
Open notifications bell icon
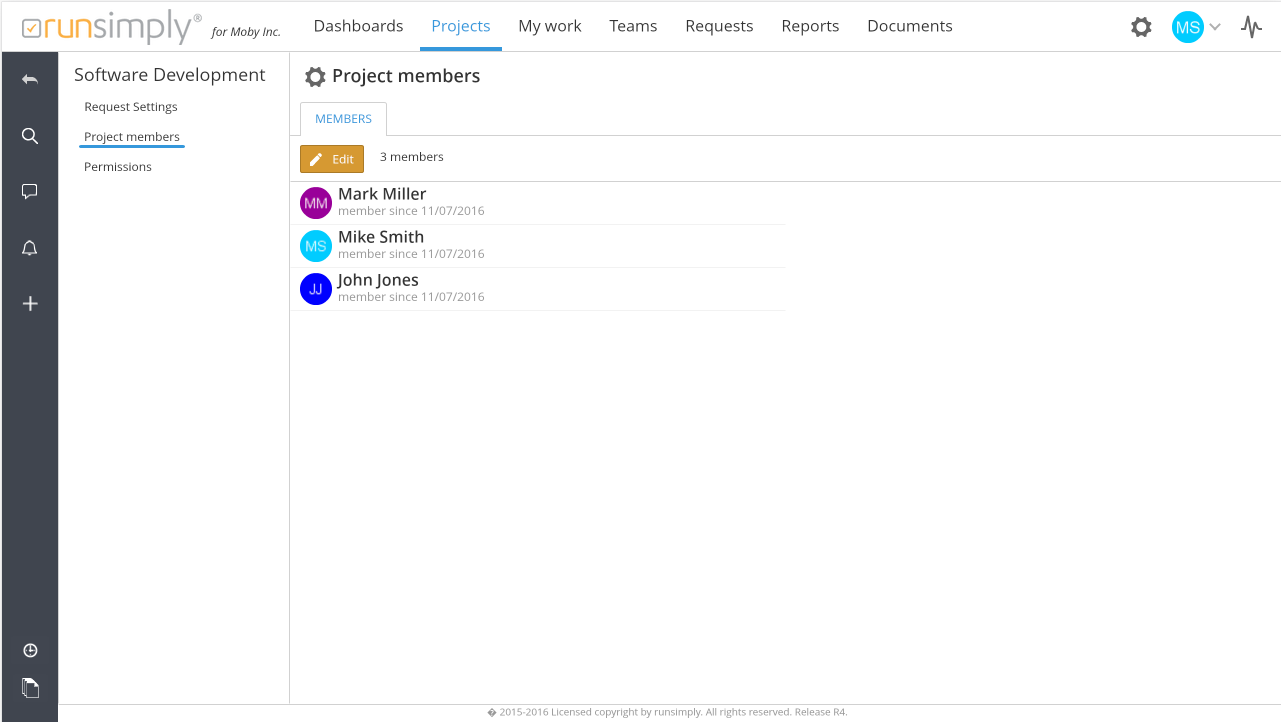(x=30, y=248)
